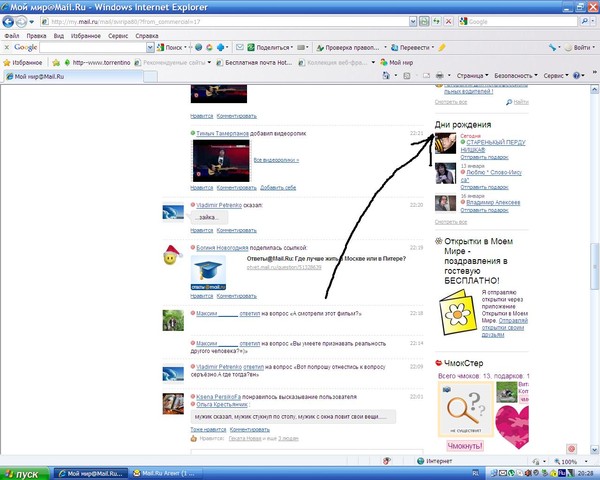The image size is (600, 480).
Task: Click the Поиск button on Google toolbar
Action: tap(171, 47)
